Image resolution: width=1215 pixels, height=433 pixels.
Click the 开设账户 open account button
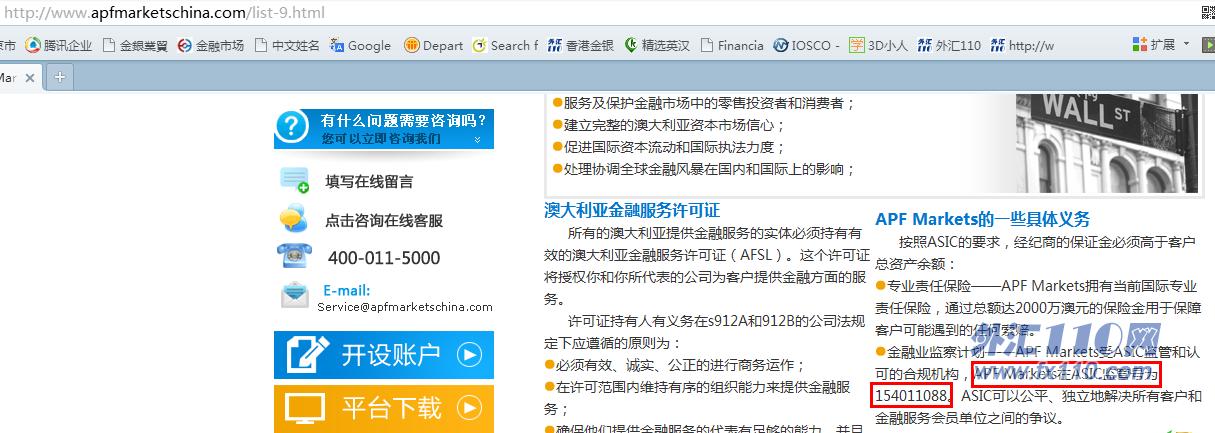pyautogui.click(x=383, y=355)
